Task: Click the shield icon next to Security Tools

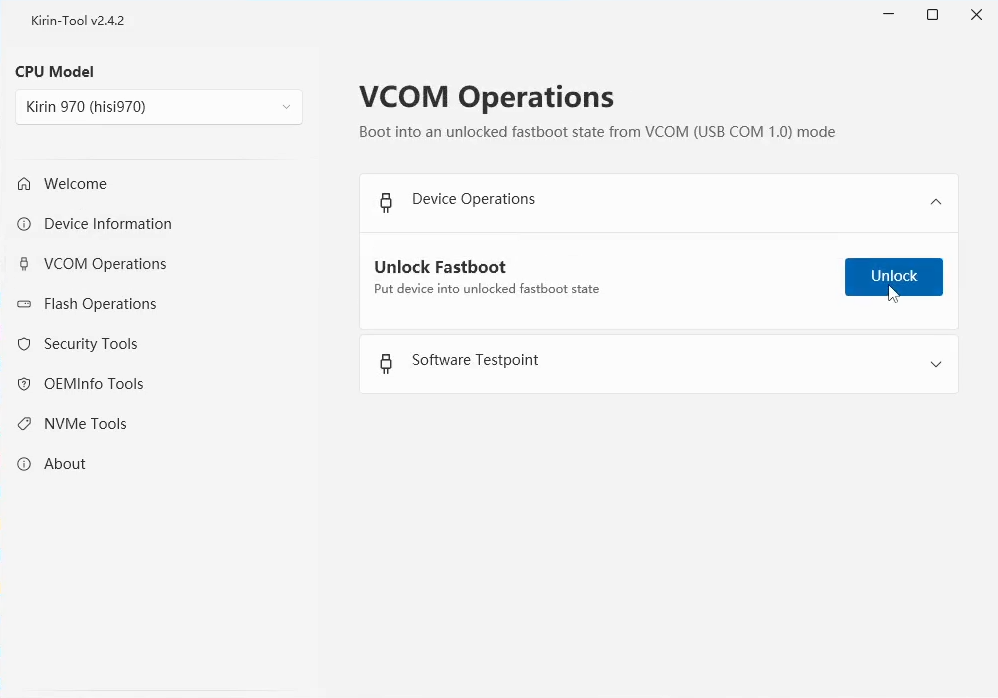Action: tap(24, 344)
